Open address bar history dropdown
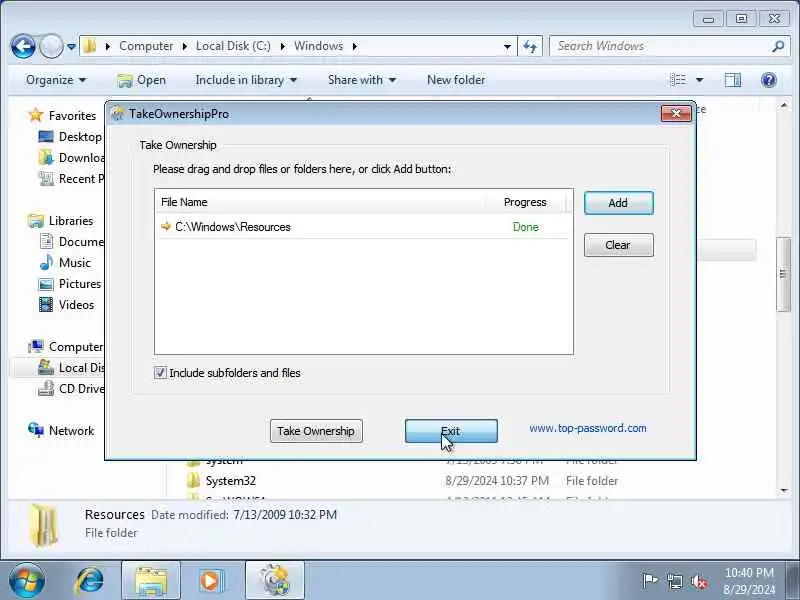 pos(507,46)
